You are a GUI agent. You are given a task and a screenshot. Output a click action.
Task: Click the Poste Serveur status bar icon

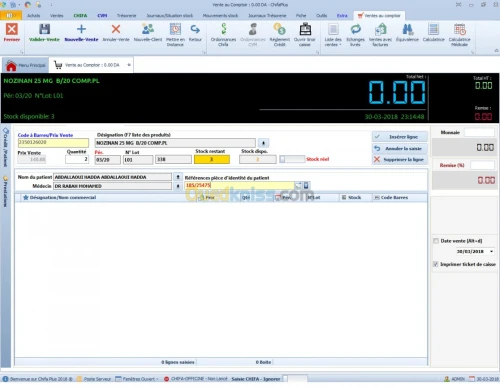coord(79,379)
